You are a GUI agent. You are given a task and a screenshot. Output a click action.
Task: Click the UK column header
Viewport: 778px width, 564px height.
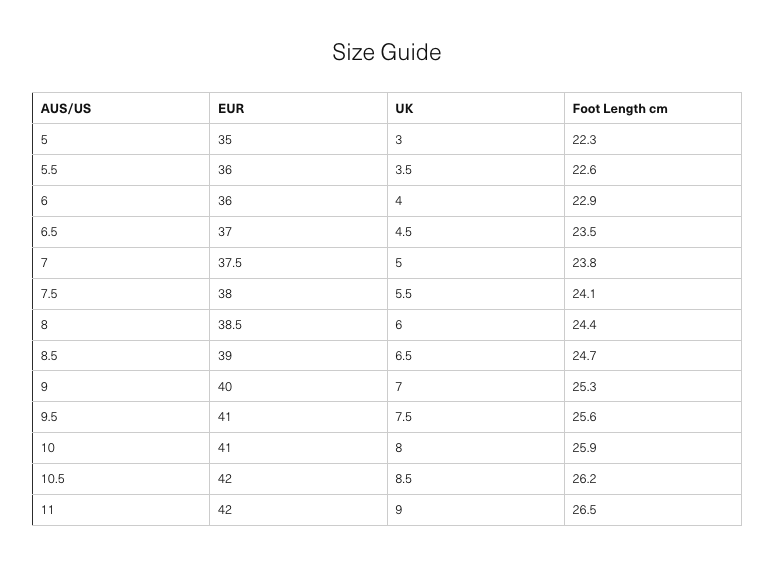[x=404, y=108]
